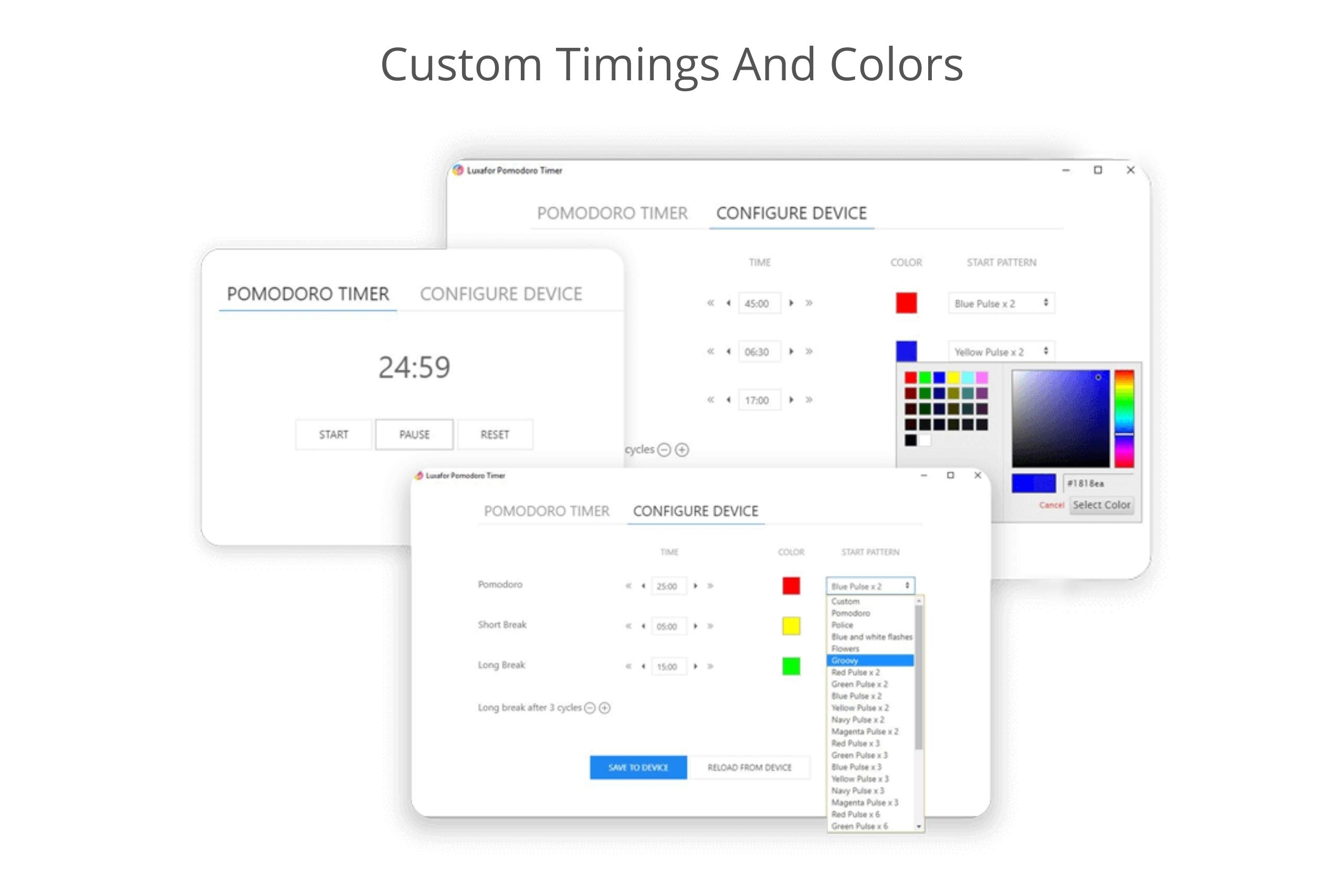
Task: Click the yellow Short Break color swatch
Action: 791,626
